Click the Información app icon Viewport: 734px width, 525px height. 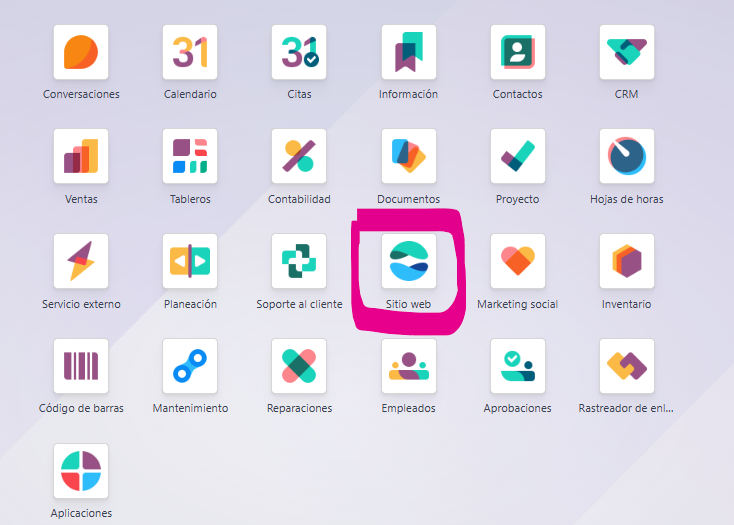click(408, 52)
